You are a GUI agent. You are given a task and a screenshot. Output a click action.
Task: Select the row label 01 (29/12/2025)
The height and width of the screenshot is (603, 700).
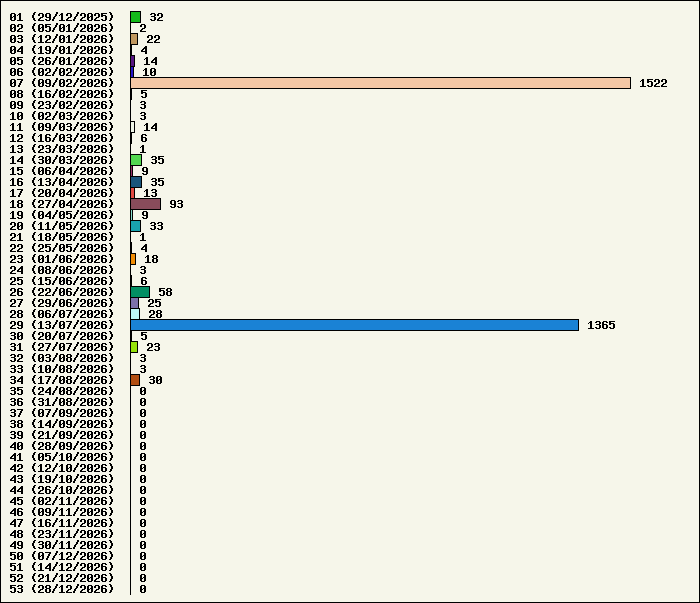tap(62, 17)
